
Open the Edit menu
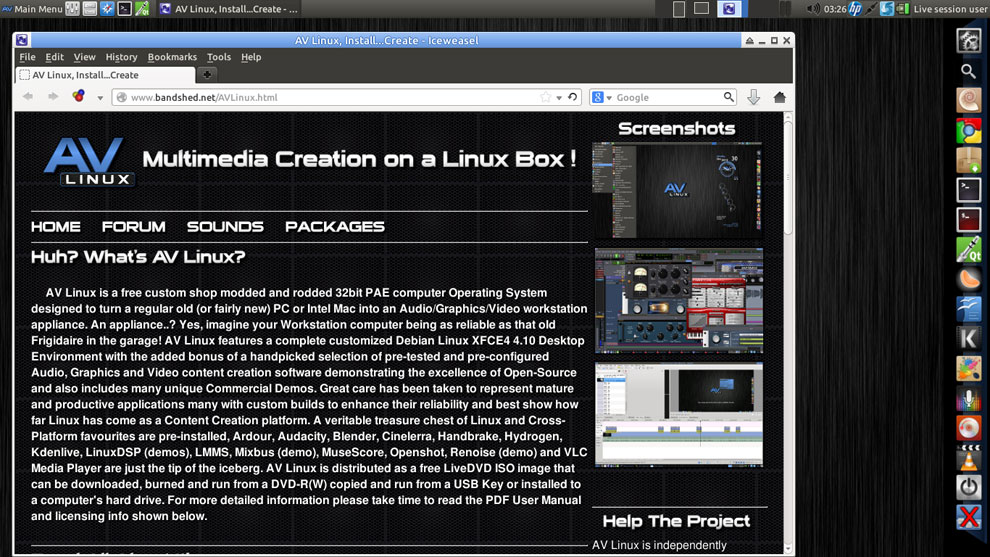(54, 57)
